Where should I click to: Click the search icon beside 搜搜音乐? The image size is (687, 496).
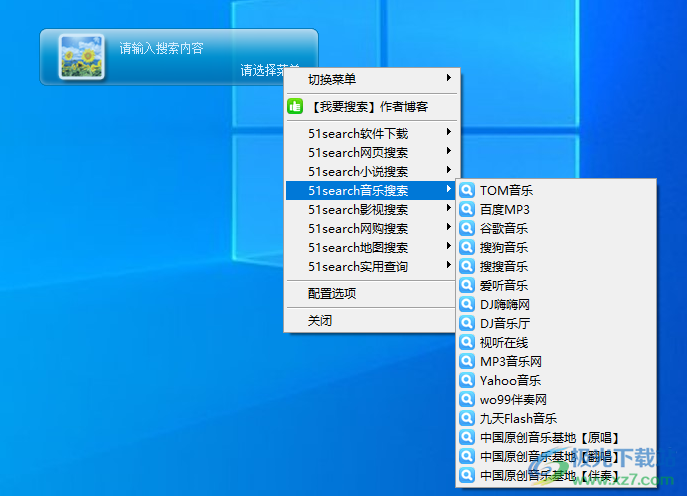pyautogui.click(x=467, y=266)
